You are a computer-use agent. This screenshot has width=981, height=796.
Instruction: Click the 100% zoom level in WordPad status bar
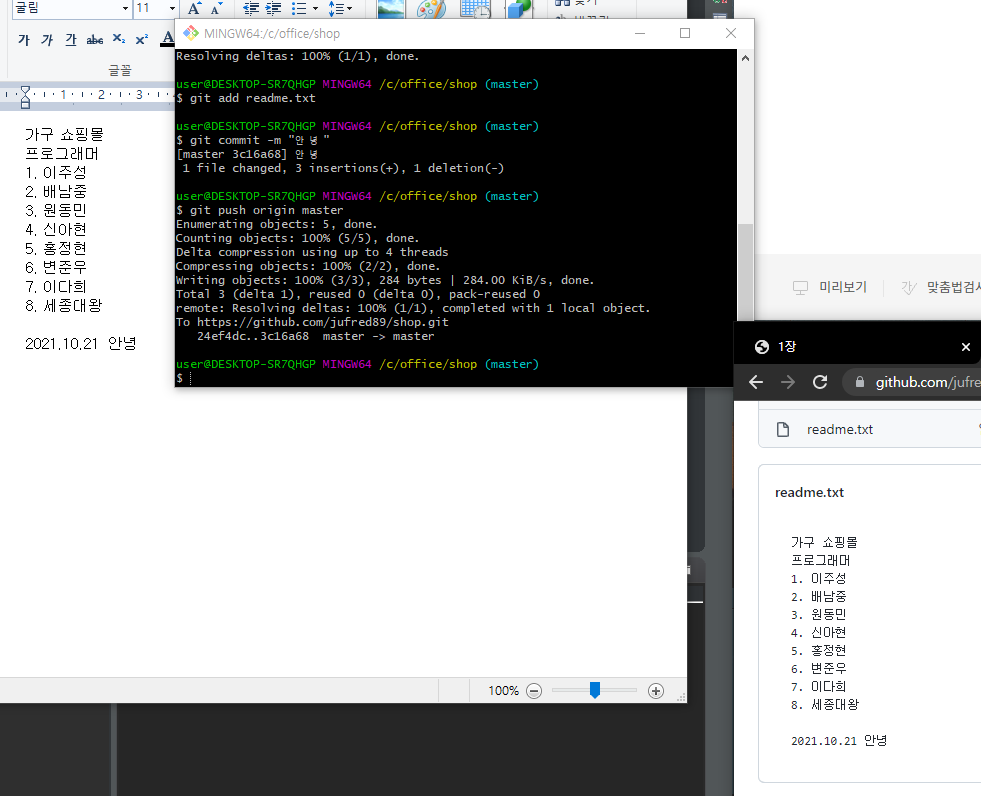click(x=504, y=691)
